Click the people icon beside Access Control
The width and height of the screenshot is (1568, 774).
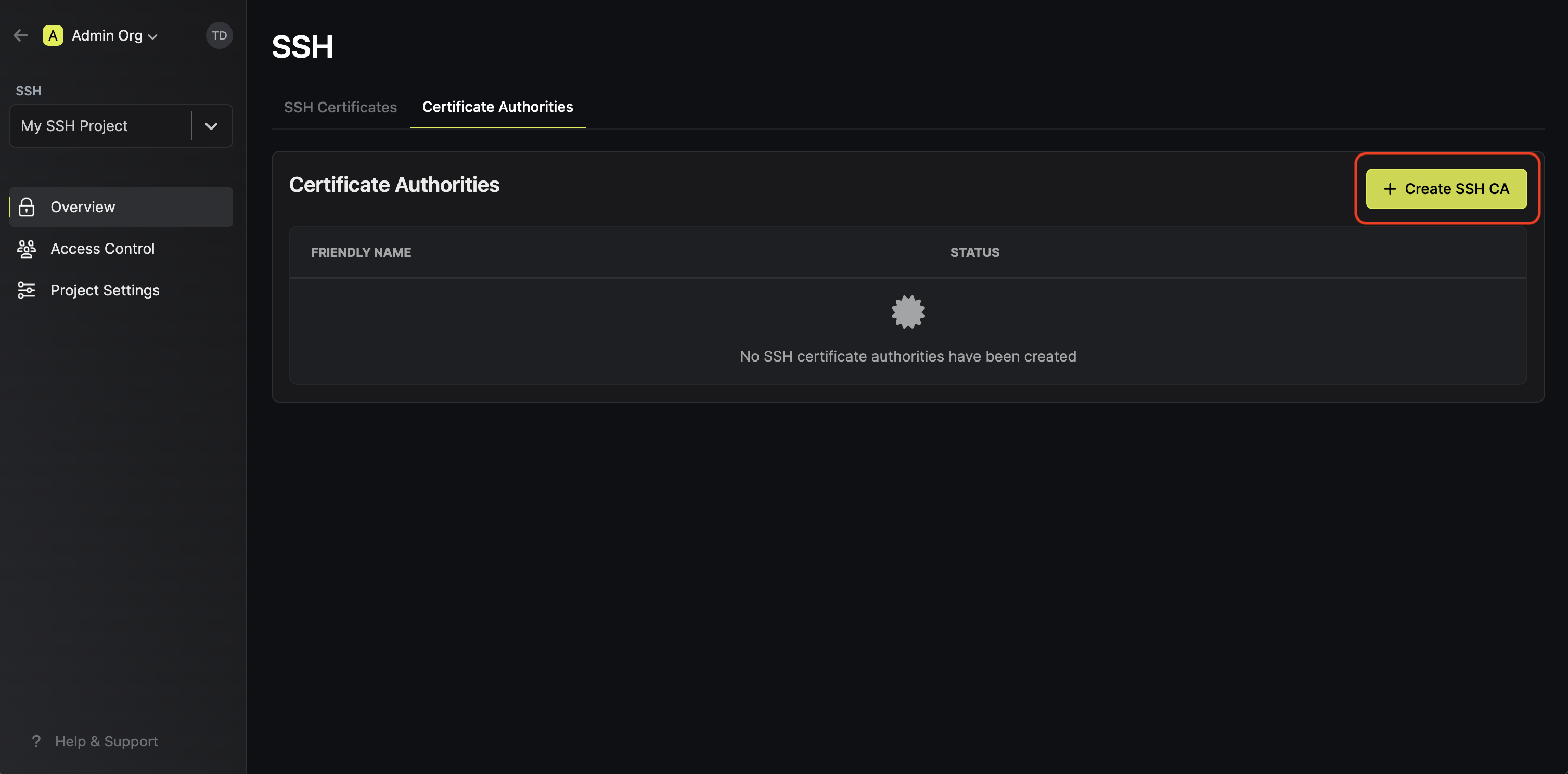pyautogui.click(x=25, y=249)
